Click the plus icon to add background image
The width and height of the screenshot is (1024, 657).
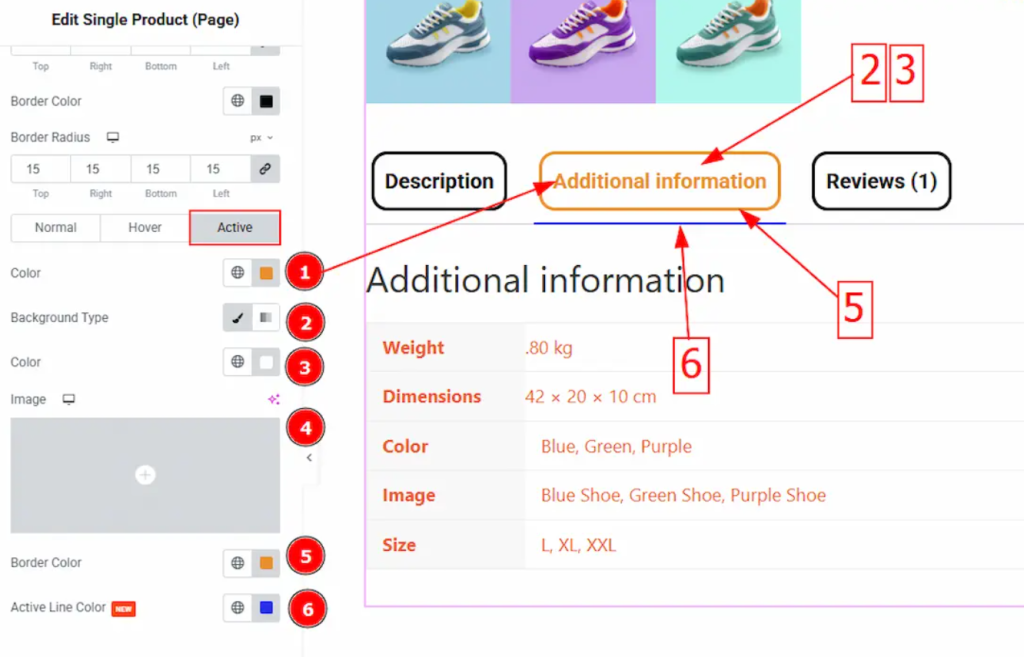pos(145,475)
